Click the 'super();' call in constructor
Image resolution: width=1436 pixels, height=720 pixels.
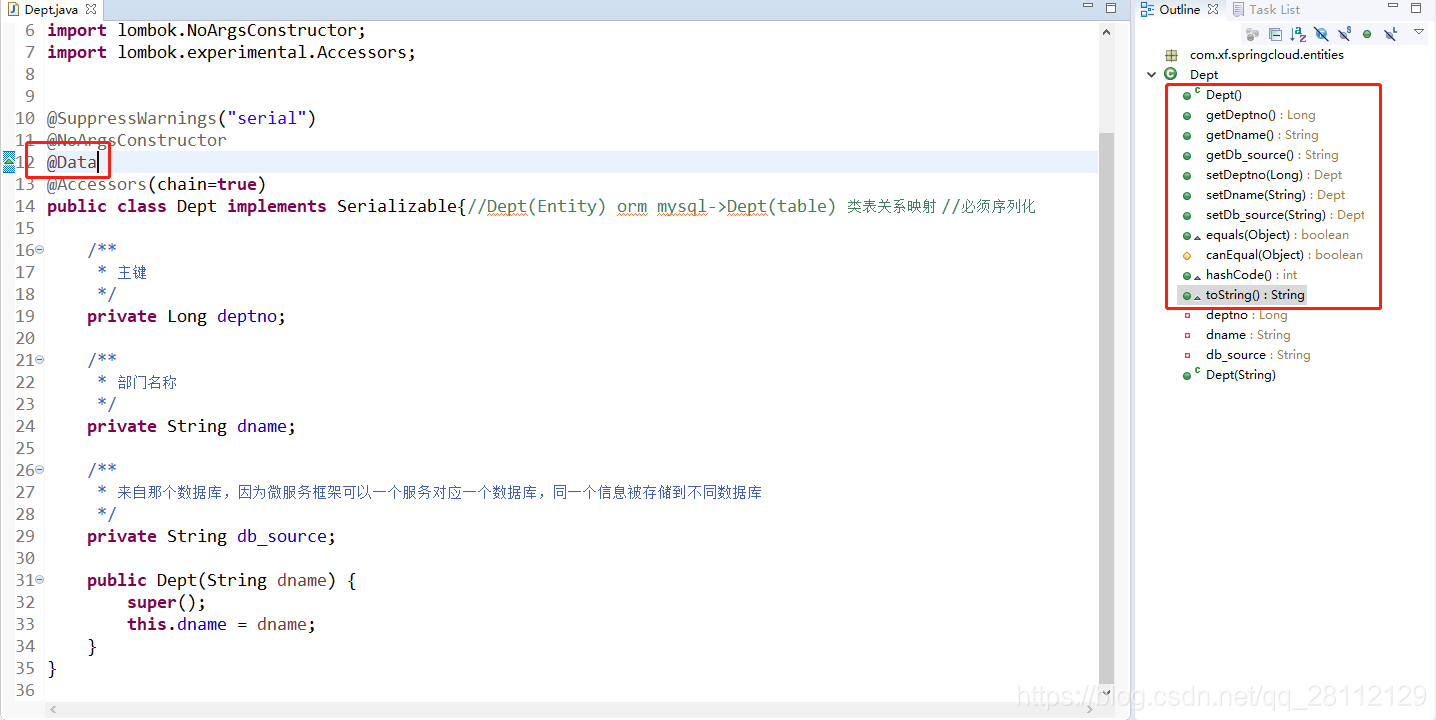click(166, 602)
